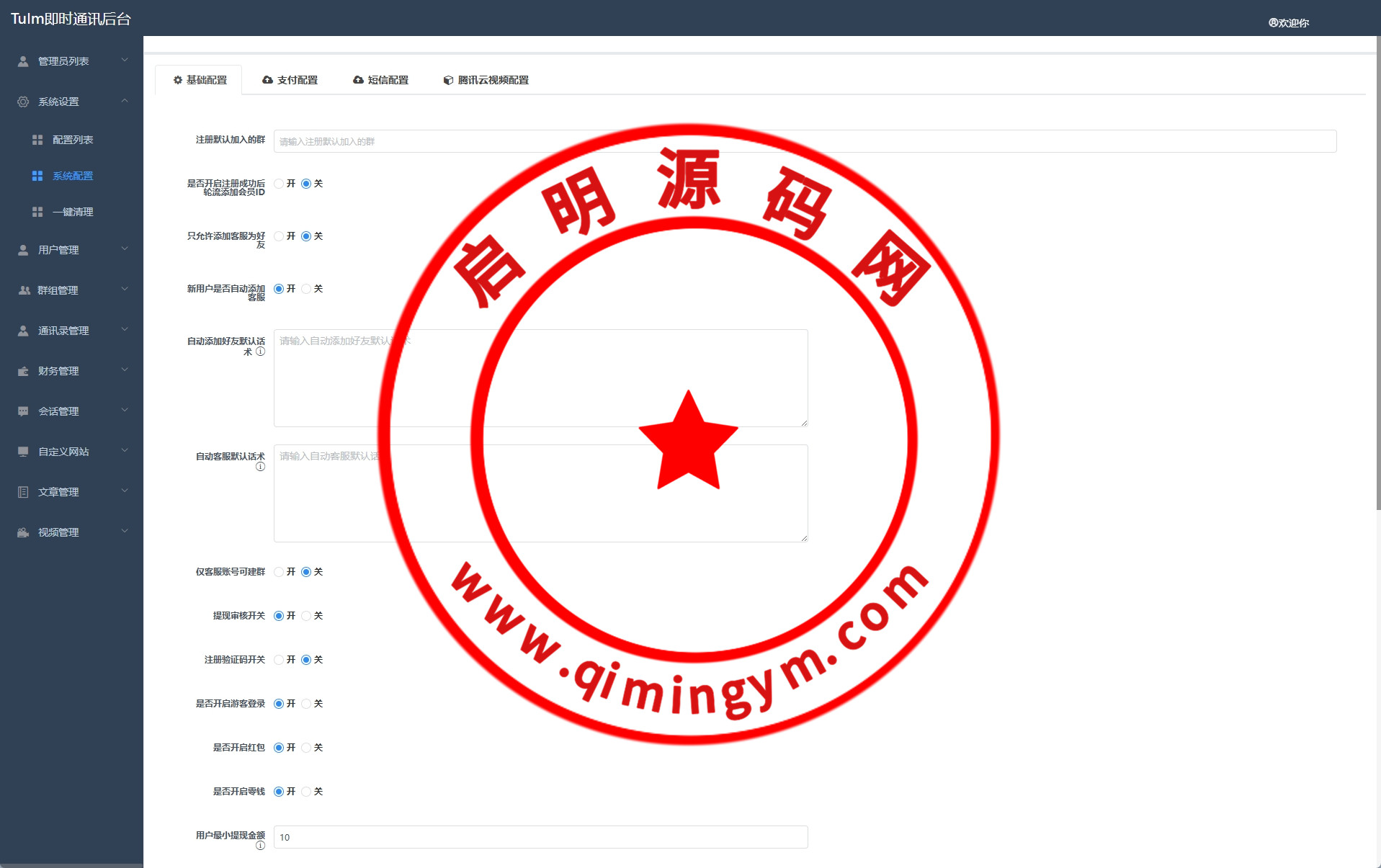The image size is (1381, 868).
Task: Click info icon beside 自动客服默认话术
Action: click(260, 467)
